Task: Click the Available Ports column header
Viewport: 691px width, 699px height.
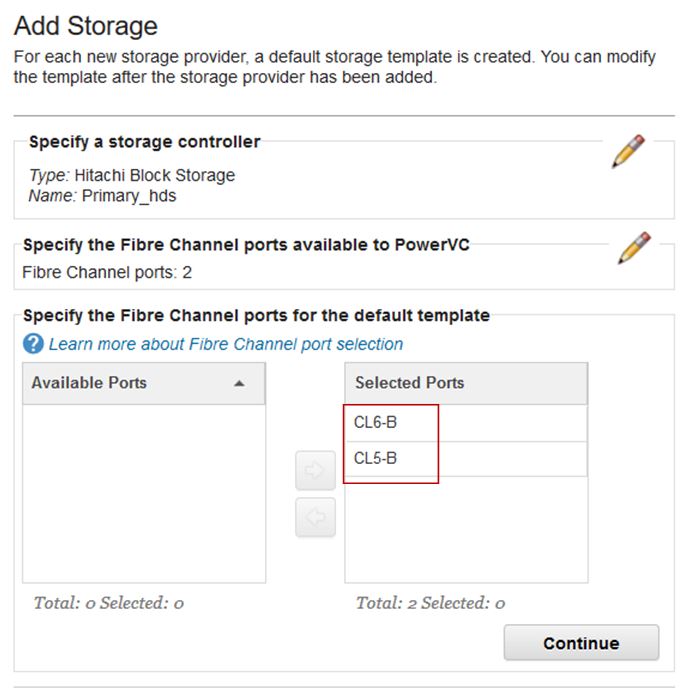Action: coord(144,383)
